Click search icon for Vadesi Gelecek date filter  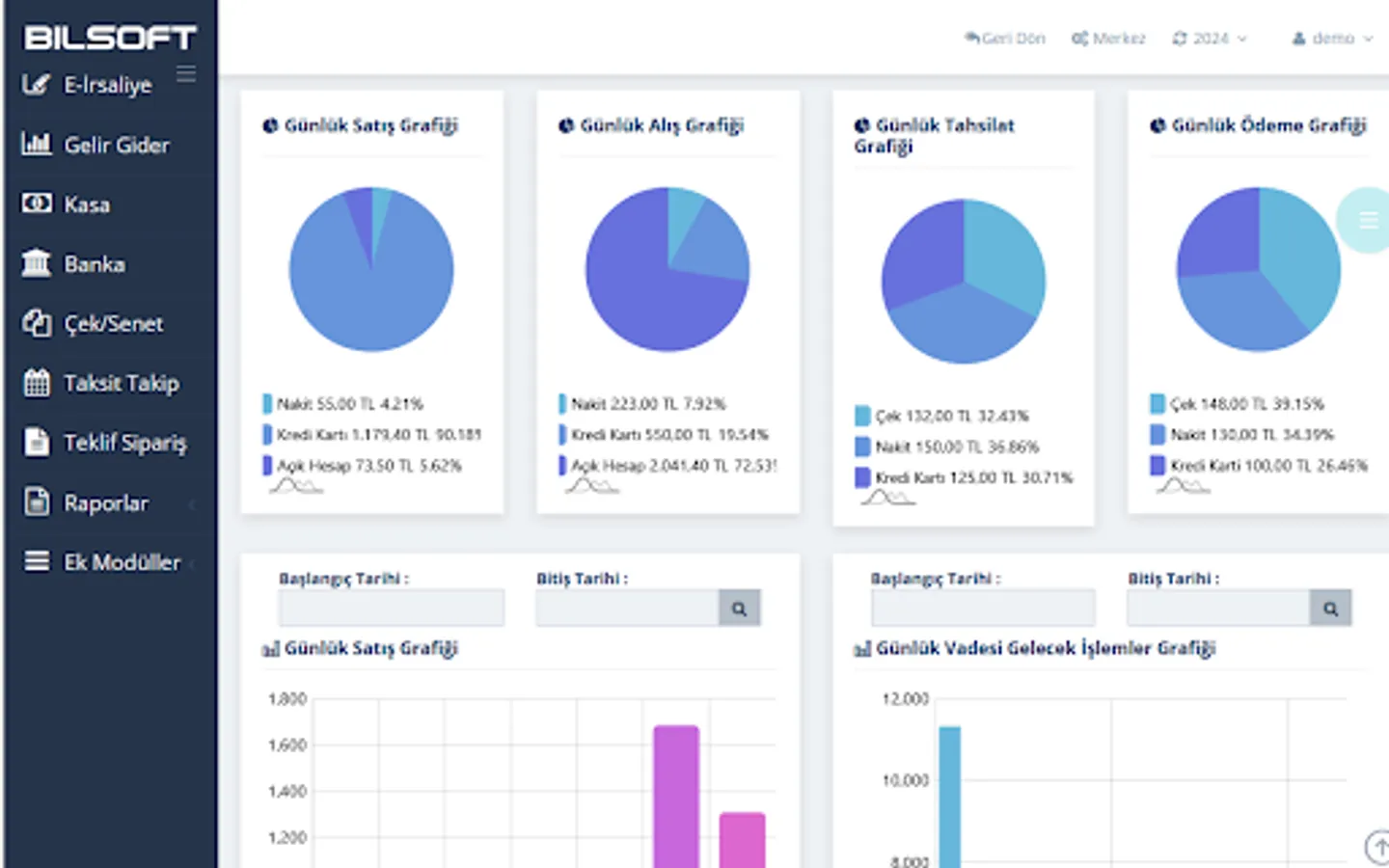tap(1330, 609)
